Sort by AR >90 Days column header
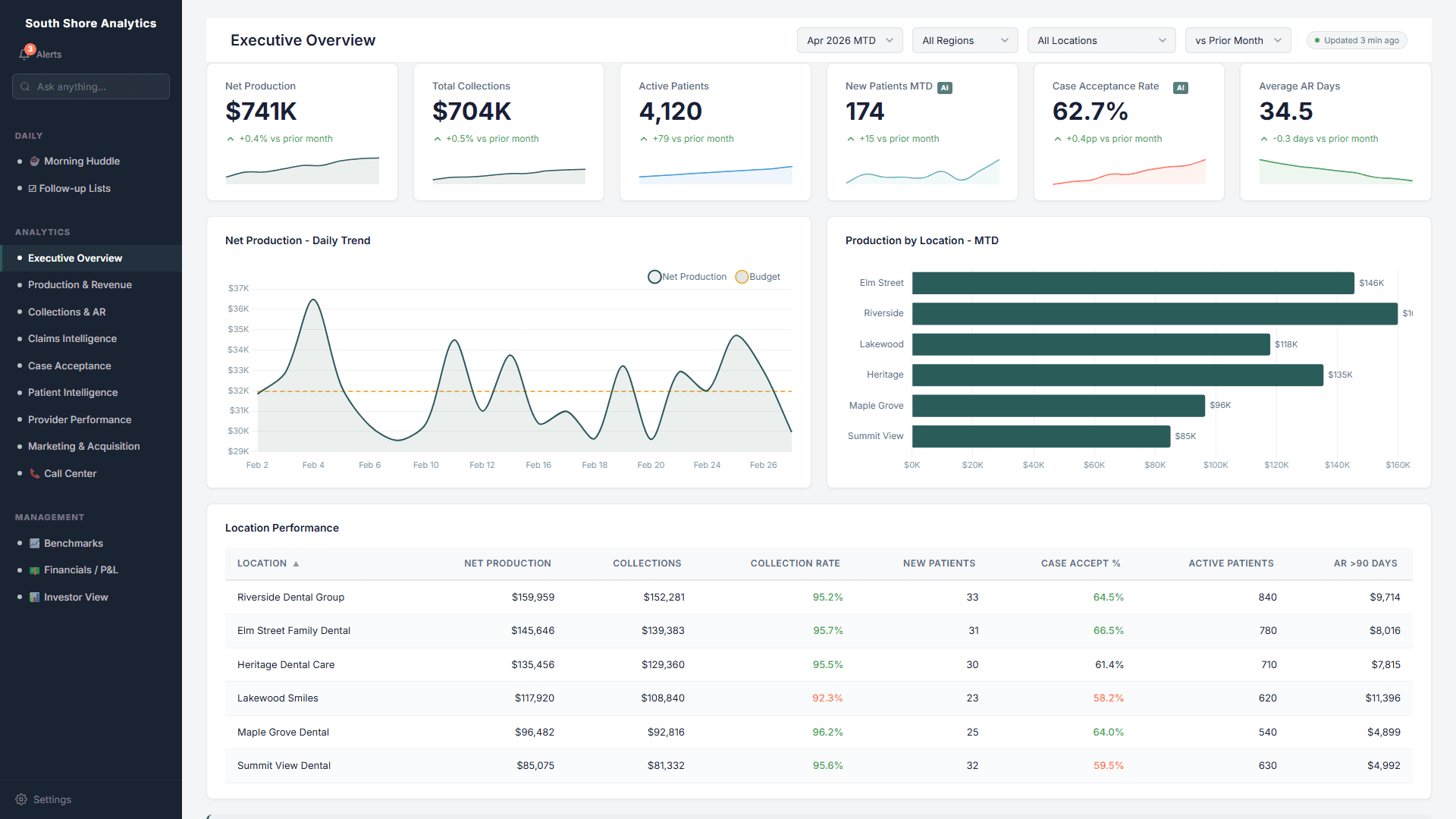Image resolution: width=1456 pixels, height=819 pixels. pos(1365,563)
